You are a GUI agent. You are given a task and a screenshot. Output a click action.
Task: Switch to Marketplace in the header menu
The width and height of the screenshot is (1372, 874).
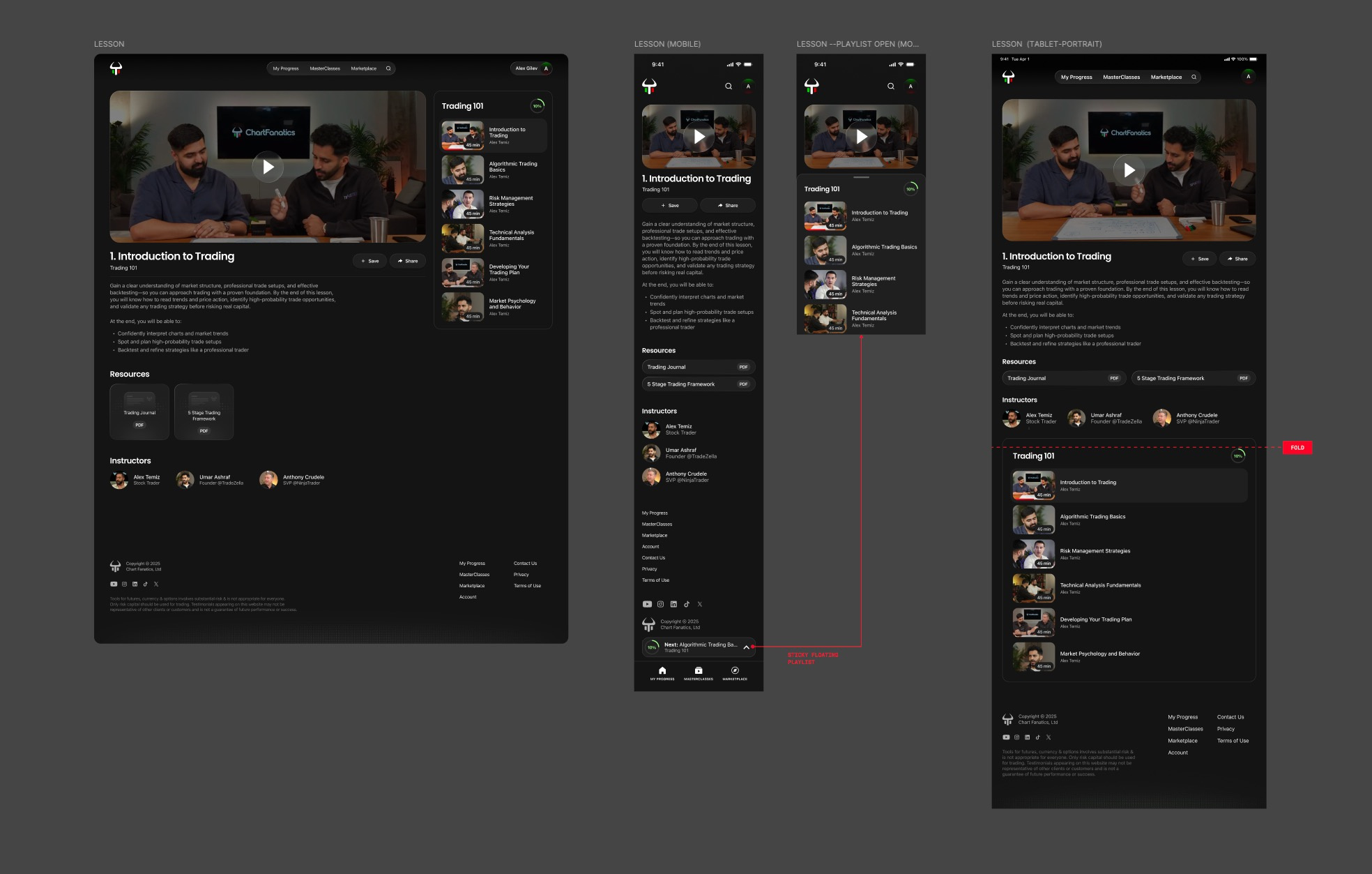pyautogui.click(x=363, y=68)
